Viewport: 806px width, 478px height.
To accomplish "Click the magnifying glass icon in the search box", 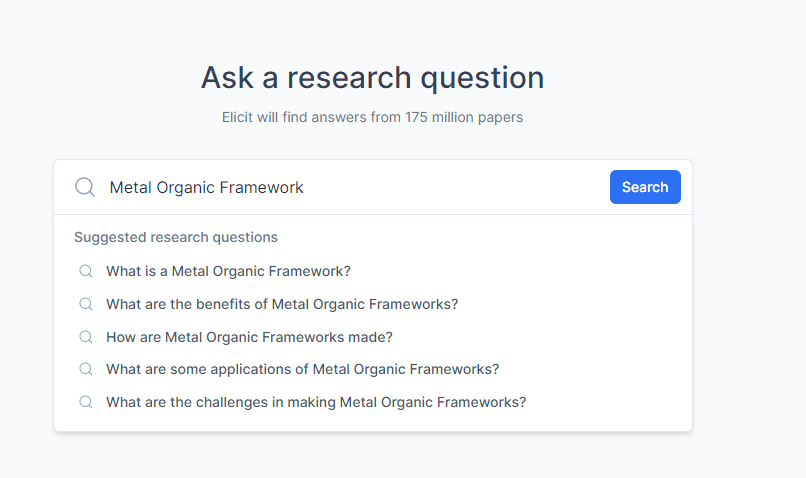I will tap(85, 187).
